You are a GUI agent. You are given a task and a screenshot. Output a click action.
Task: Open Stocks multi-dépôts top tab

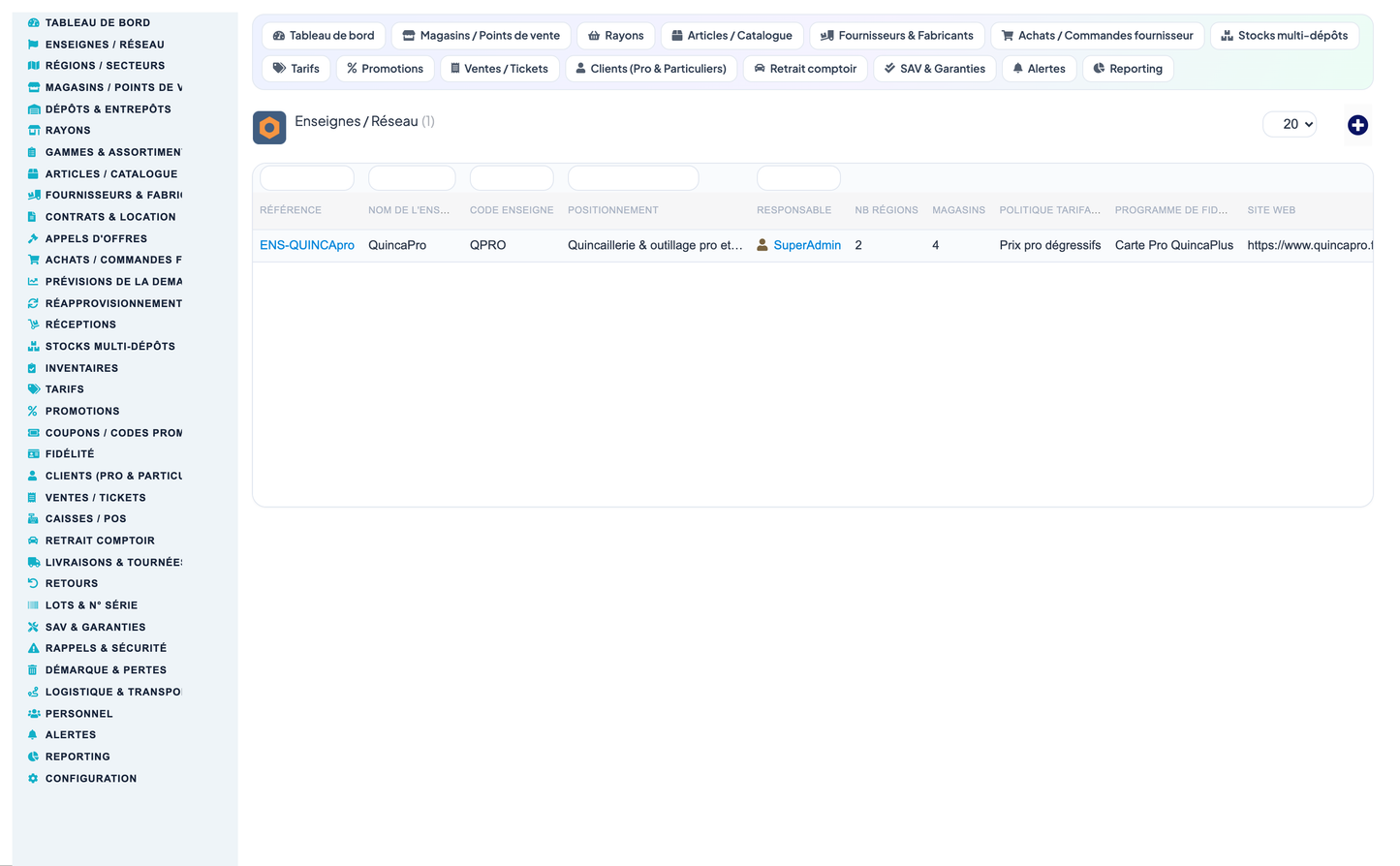pyautogui.click(x=1285, y=36)
